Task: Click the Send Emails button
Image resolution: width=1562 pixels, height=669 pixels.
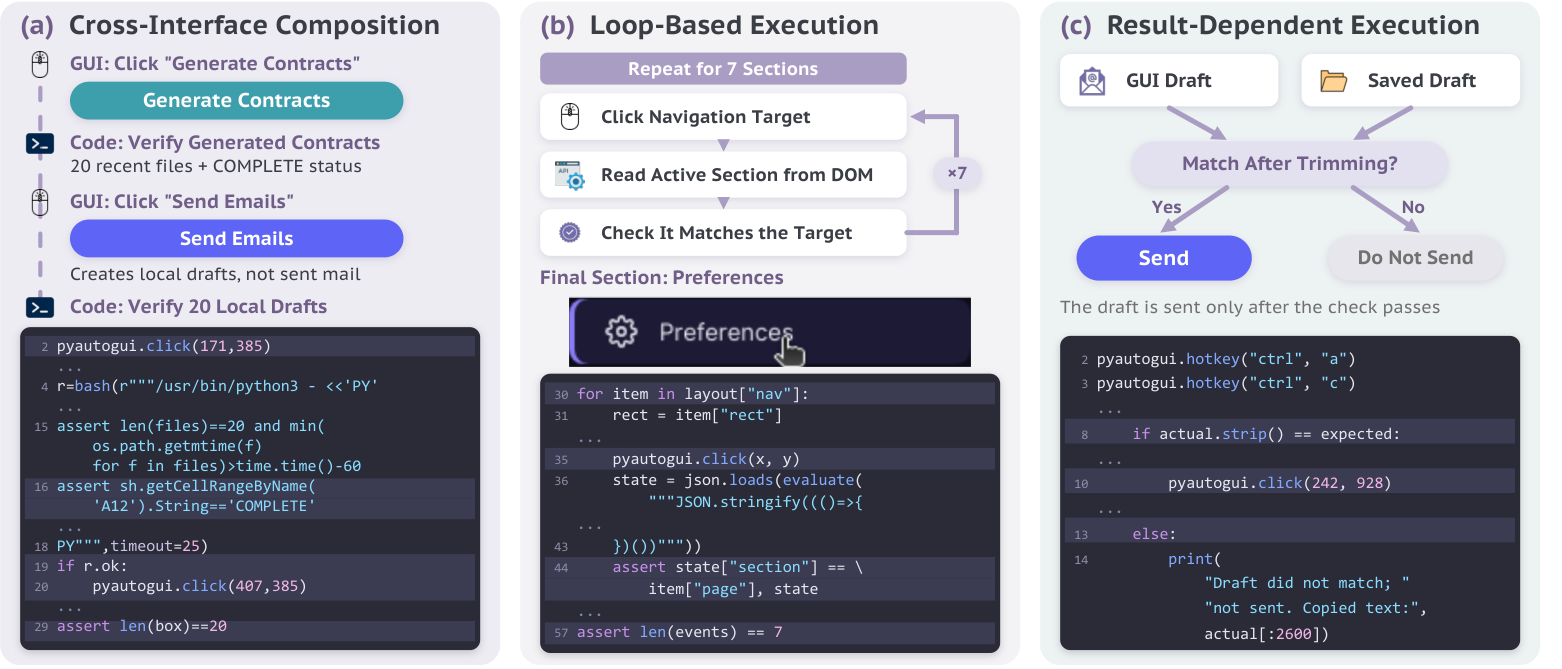Action: click(236, 239)
